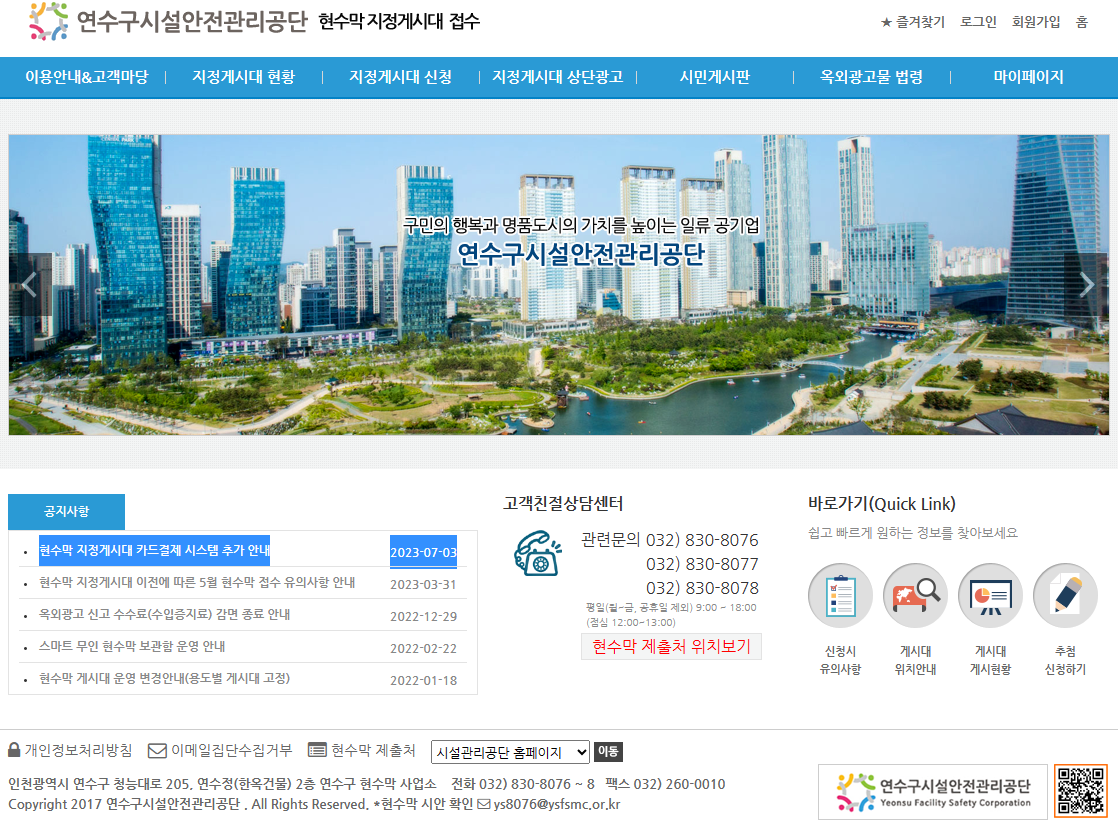Click the date 2023-03-31
This screenshot has height=824, width=1118.
point(424,584)
